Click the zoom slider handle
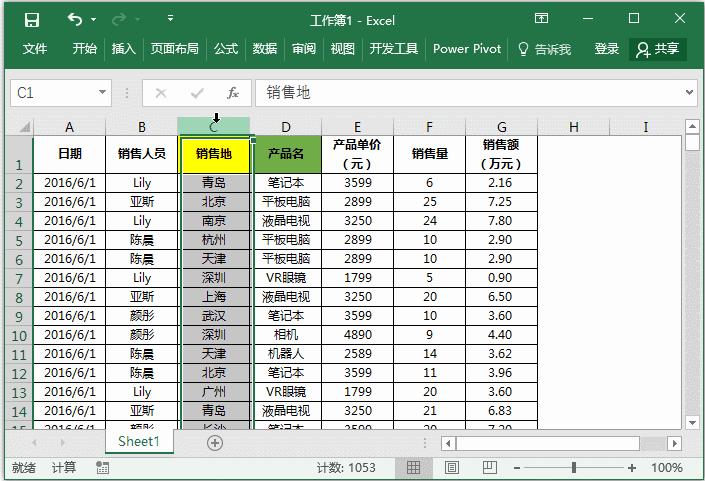This screenshot has width=705, height=481. (574, 468)
